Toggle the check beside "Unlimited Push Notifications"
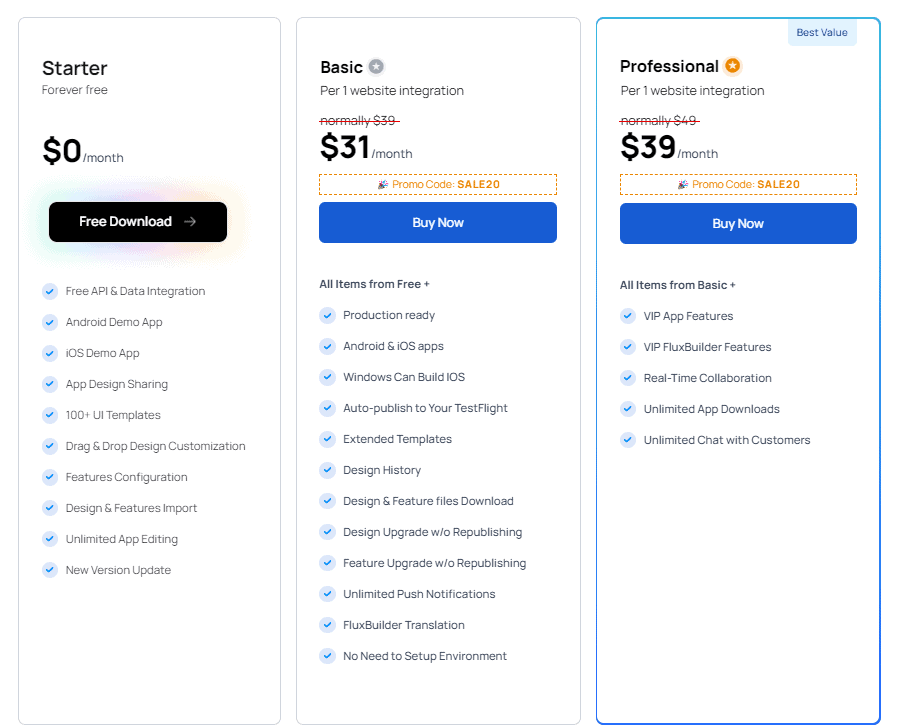The width and height of the screenshot is (909, 727). click(x=327, y=593)
